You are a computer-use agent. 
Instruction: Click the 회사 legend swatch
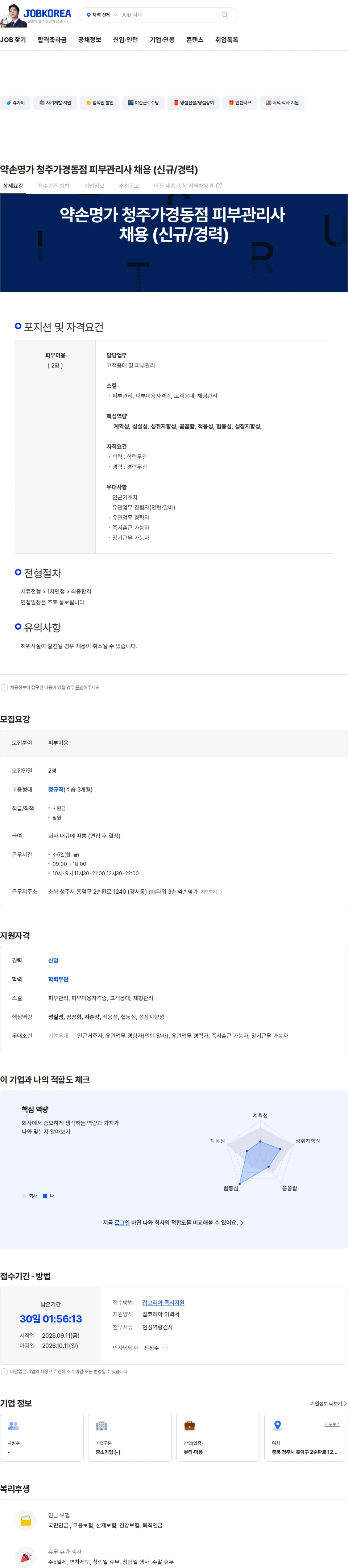point(24,1196)
